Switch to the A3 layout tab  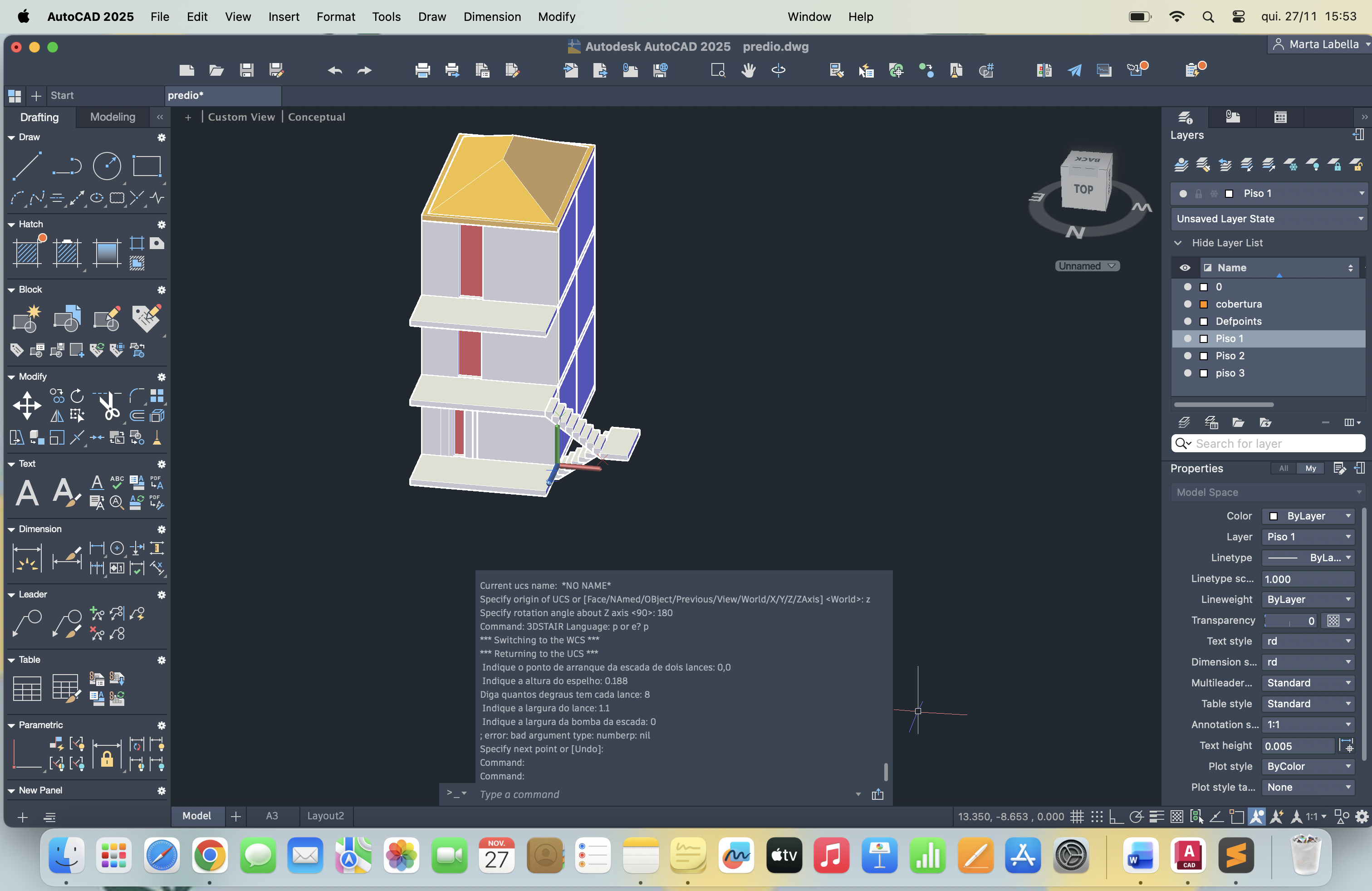[271, 816]
